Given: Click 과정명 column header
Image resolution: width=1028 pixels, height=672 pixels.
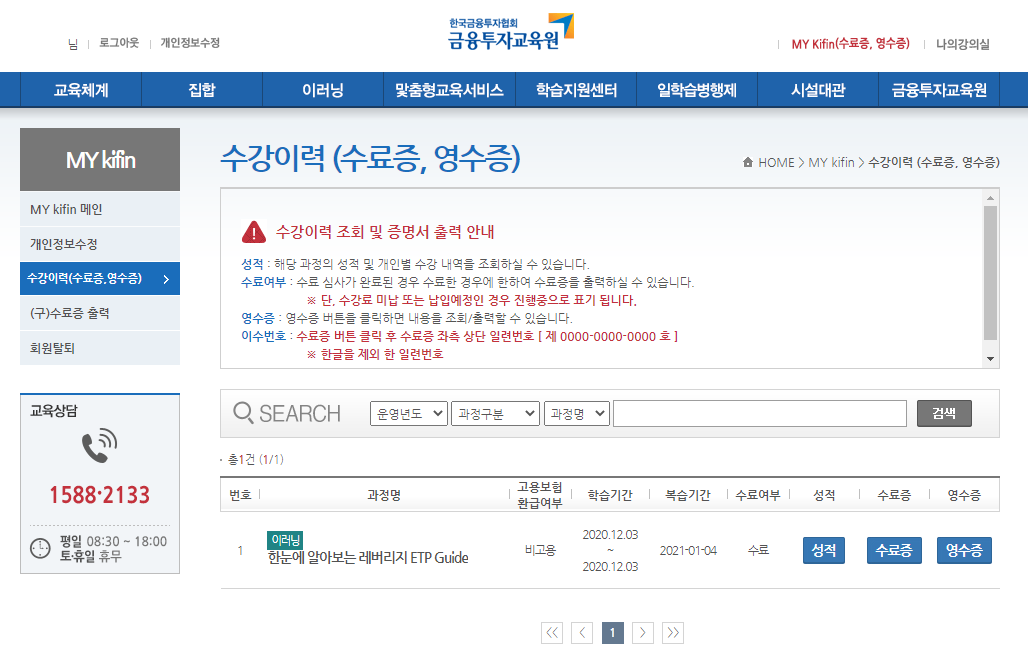Looking at the screenshot, I should pos(384,496).
